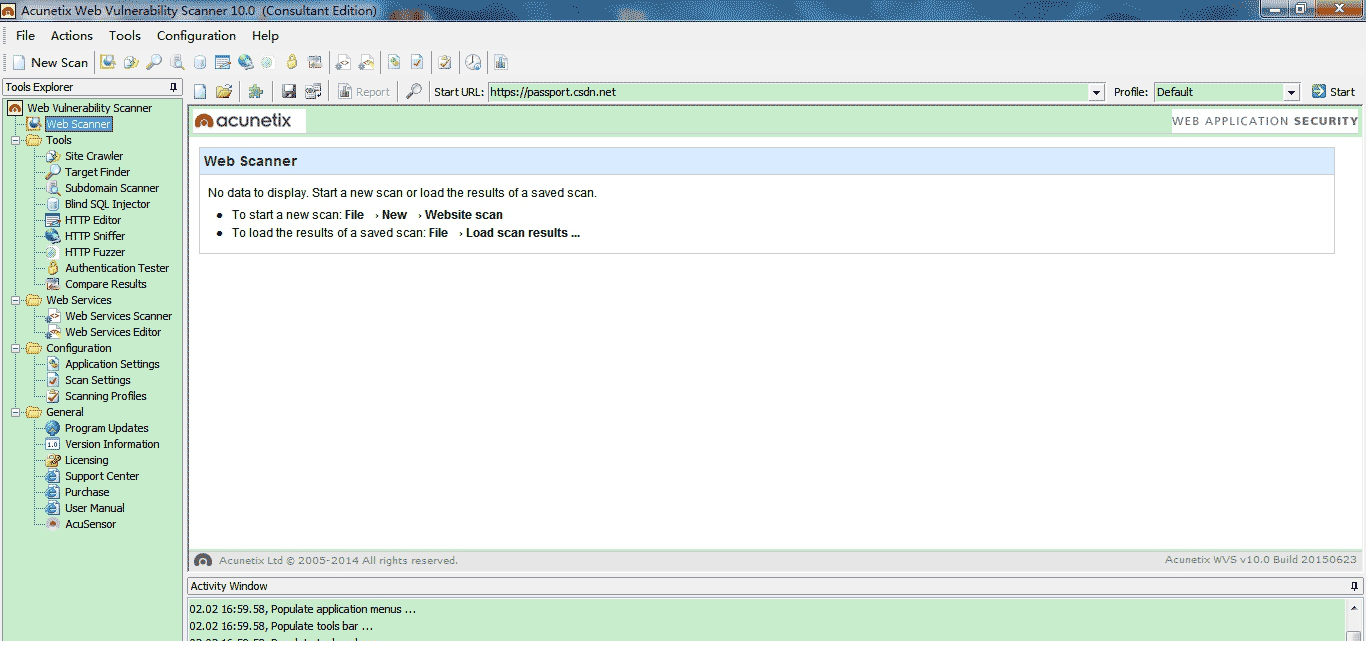Pin the Tools Explorer panel
Image resolution: width=1366 pixels, height=666 pixels.
174,87
